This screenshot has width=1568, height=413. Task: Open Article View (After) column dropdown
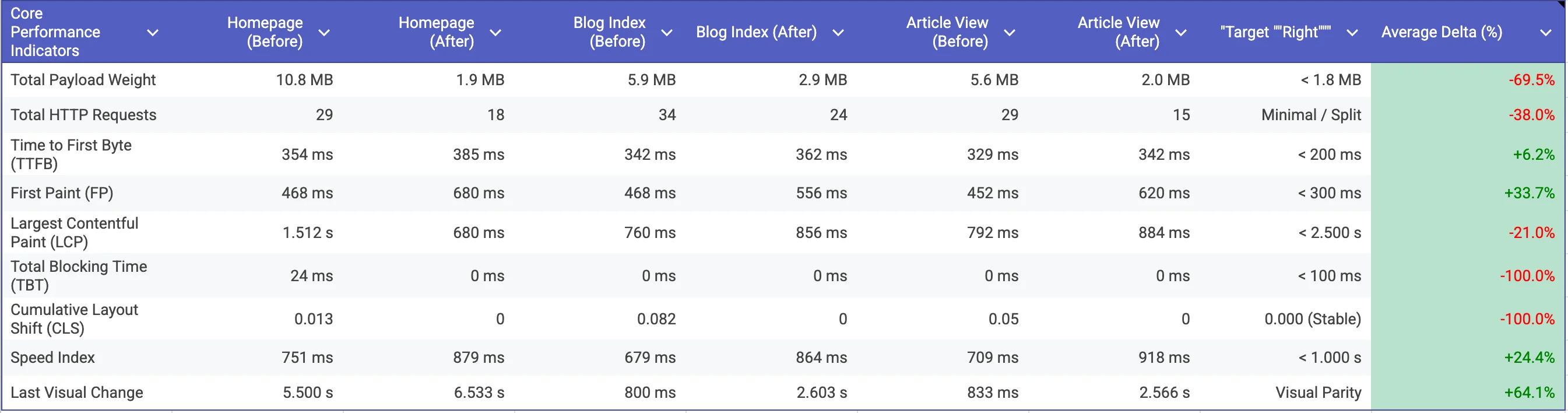(x=1181, y=32)
